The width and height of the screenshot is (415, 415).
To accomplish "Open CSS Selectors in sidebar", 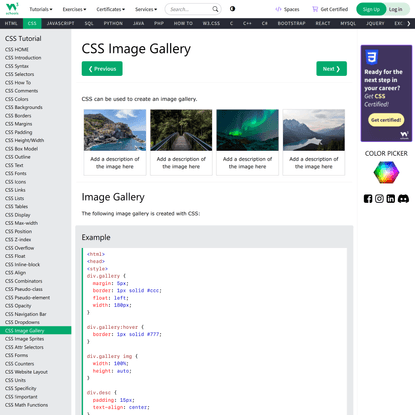I will [35, 74].
